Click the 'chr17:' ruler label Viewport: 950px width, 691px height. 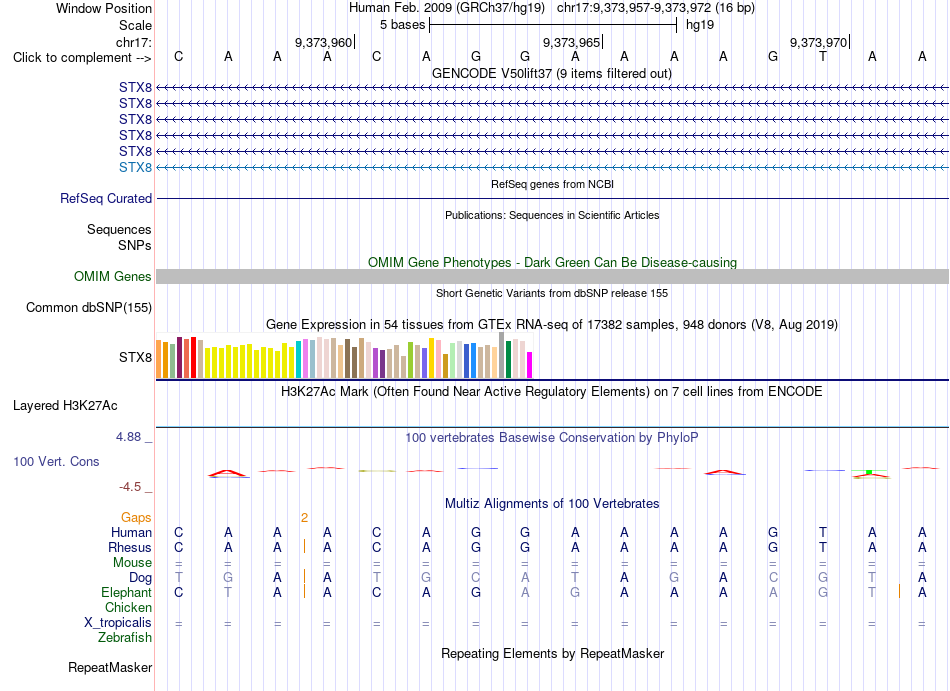click(134, 42)
